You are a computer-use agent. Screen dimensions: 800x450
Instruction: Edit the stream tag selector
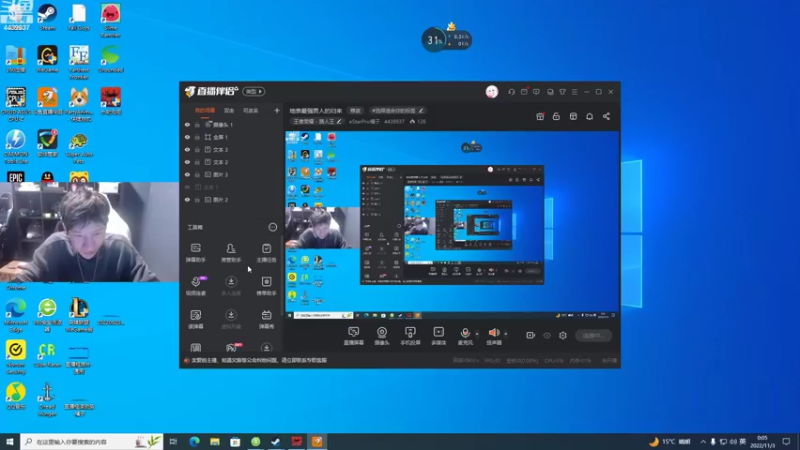[x=396, y=111]
